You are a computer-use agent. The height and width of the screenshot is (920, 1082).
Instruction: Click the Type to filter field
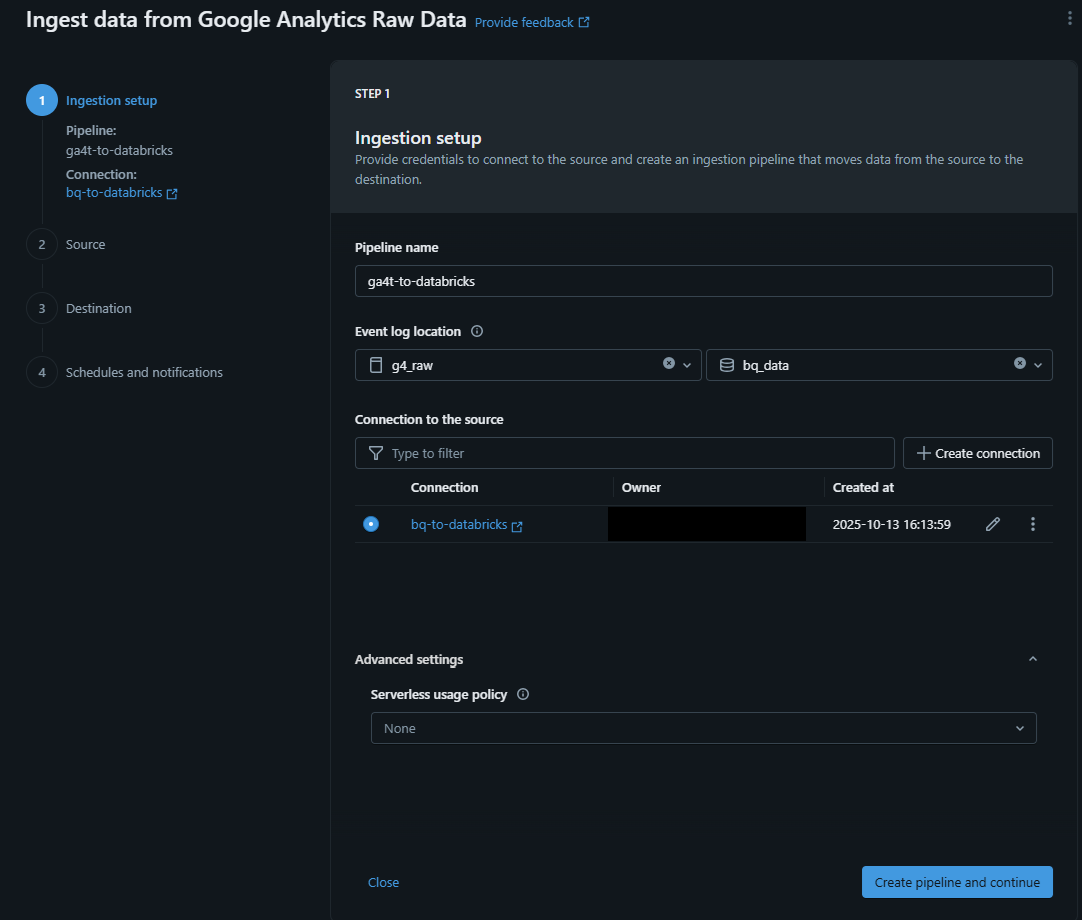624,453
